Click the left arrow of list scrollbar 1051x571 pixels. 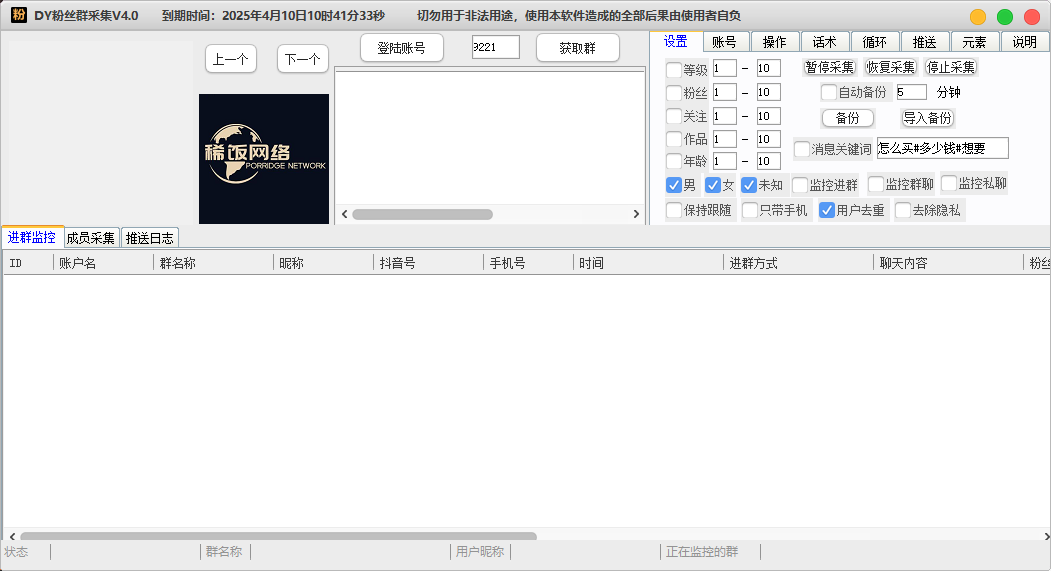342,214
